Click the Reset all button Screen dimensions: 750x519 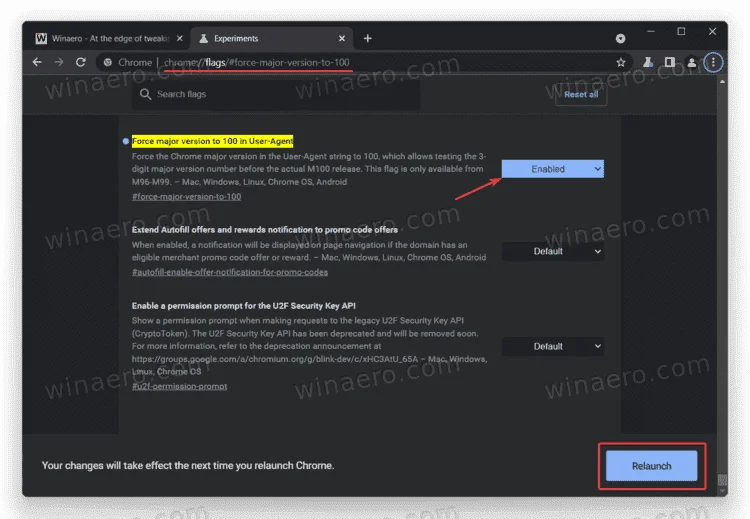(x=581, y=94)
